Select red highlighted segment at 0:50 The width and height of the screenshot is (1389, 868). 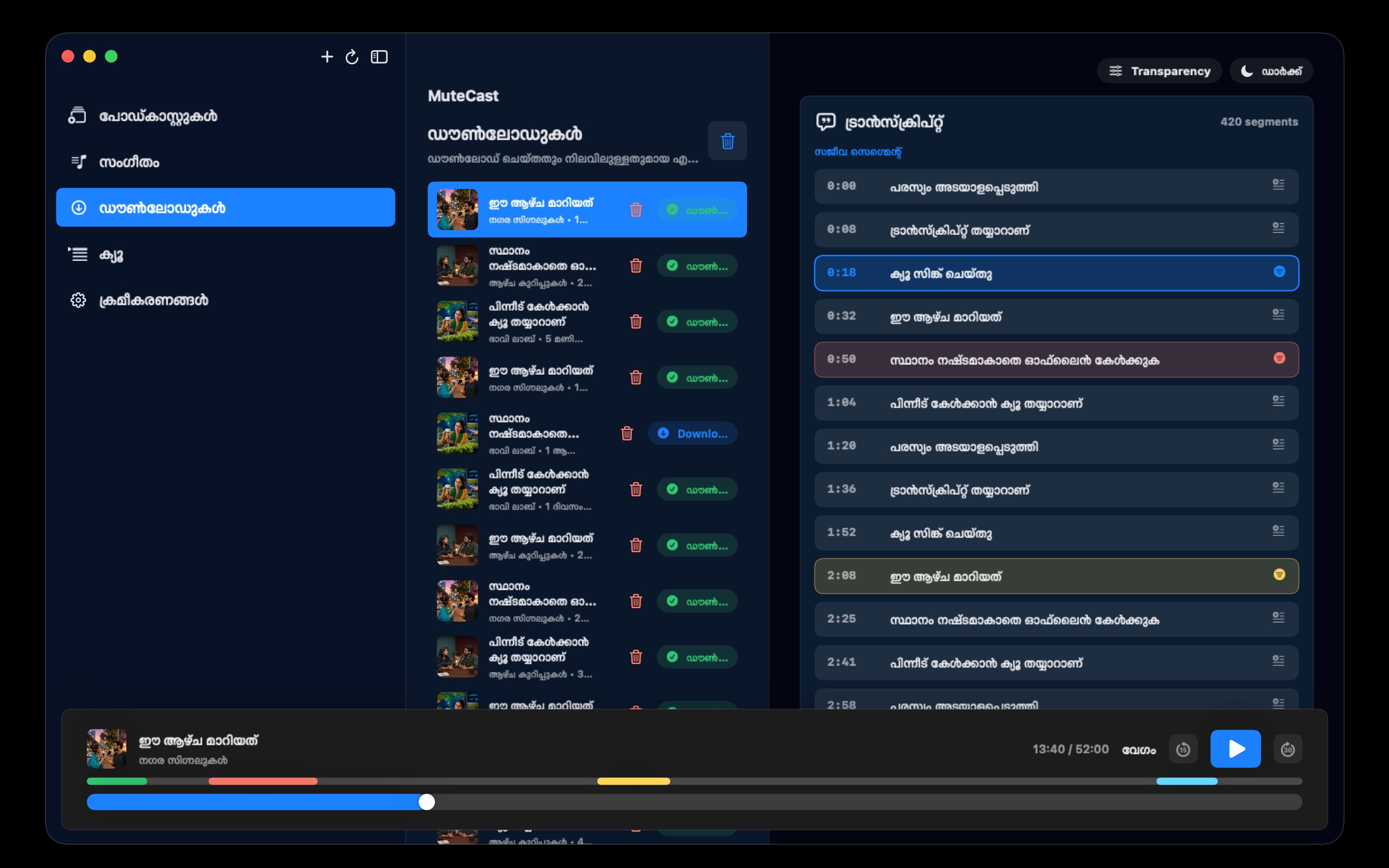(1056, 359)
